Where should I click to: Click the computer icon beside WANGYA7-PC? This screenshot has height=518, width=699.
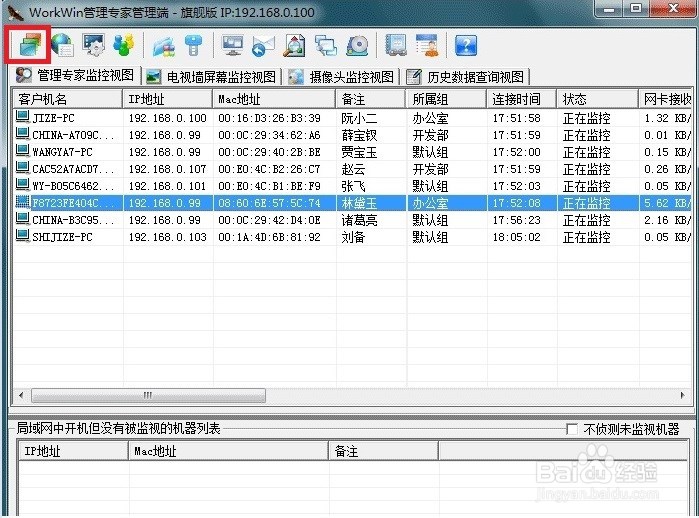[x=22, y=151]
